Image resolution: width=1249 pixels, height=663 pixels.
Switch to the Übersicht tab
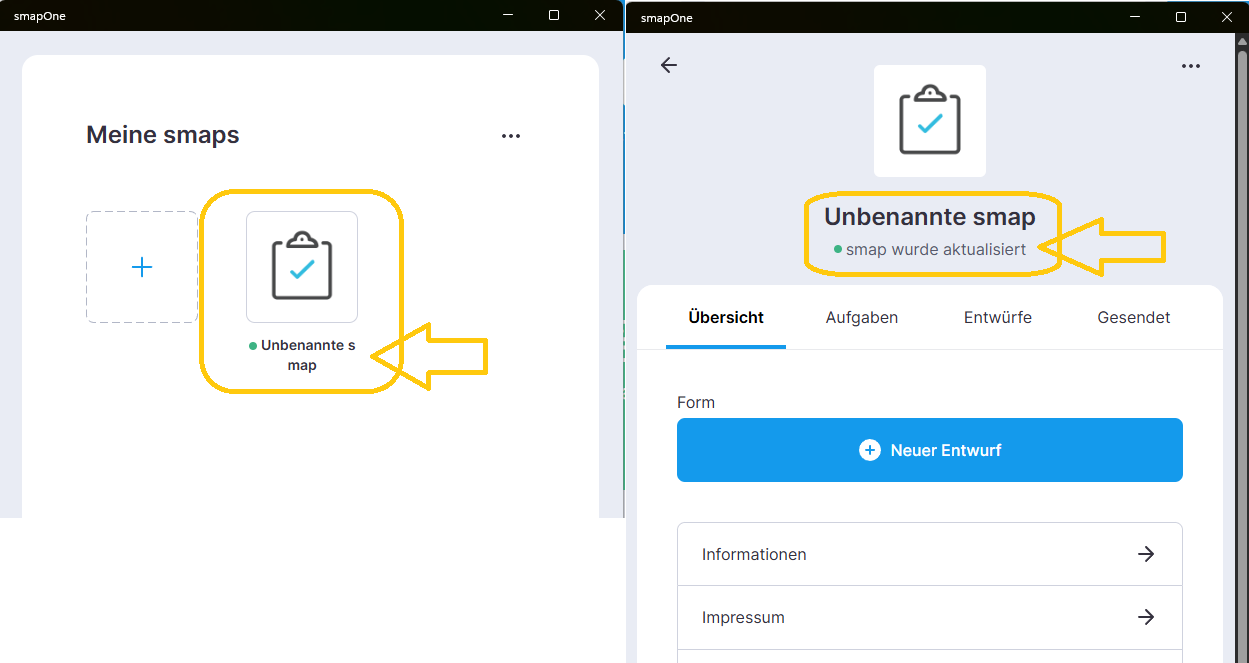tap(726, 318)
